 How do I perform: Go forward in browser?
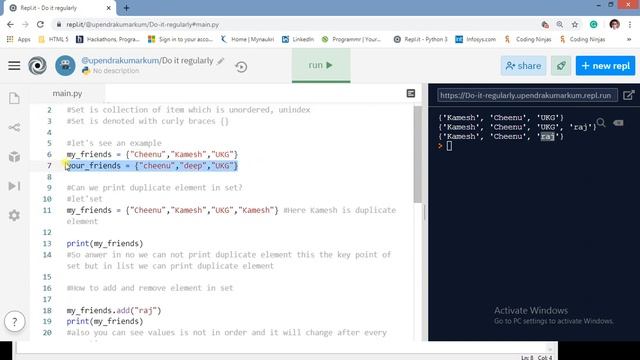pyautogui.click(x=25, y=24)
